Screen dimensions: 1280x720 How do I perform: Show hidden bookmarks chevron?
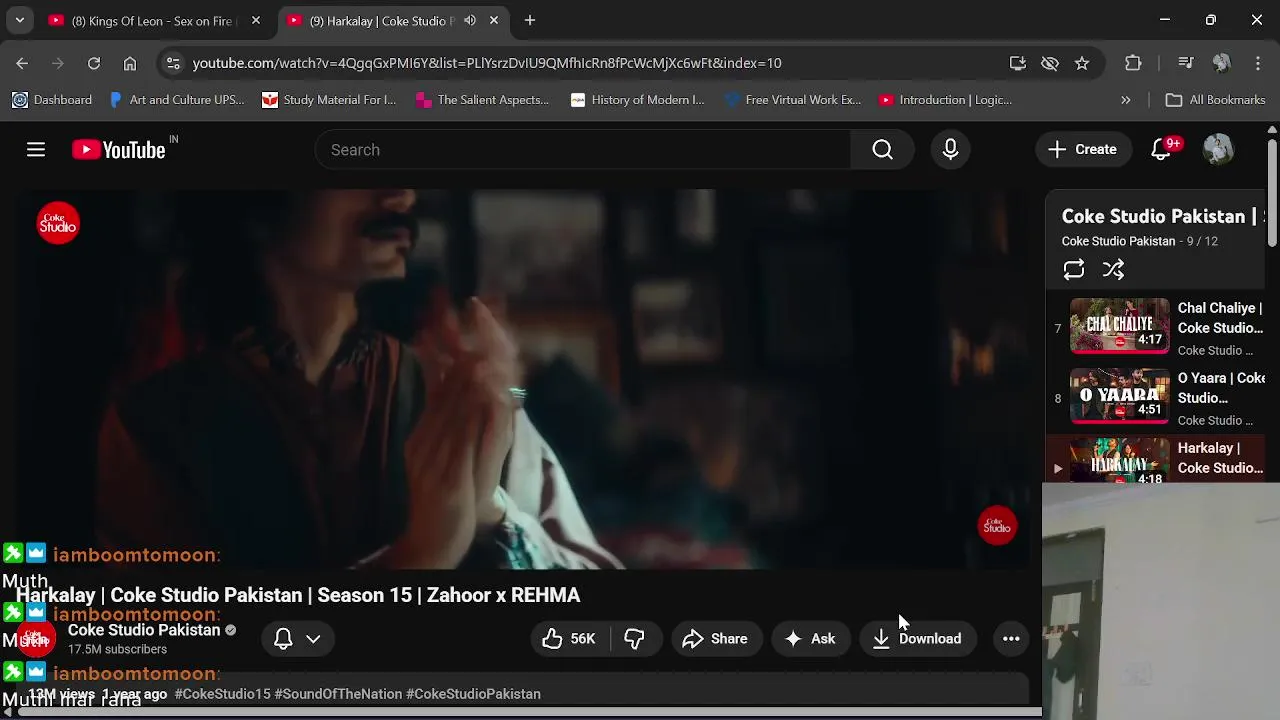(1126, 100)
